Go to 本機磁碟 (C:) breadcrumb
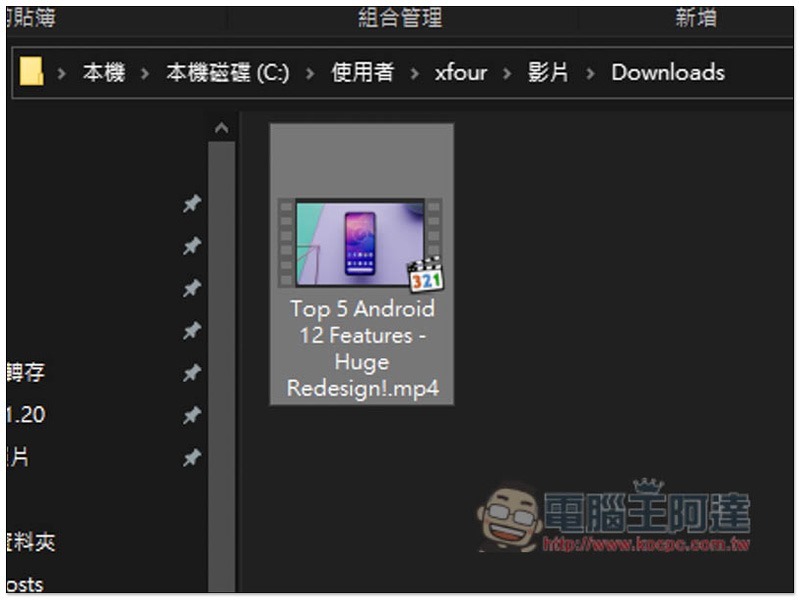The width and height of the screenshot is (800, 600). pyautogui.click(x=227, y=73)
